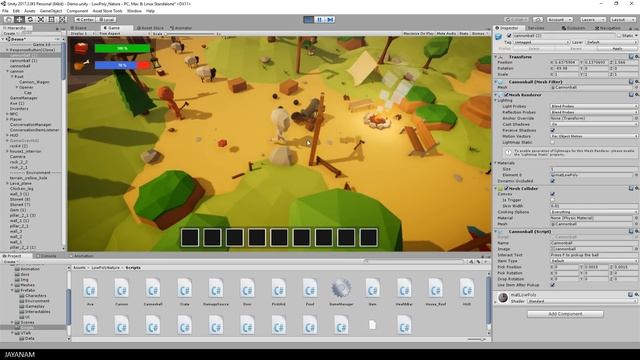This screenshot has width=640, height=360.
Task: Open the Axe C# script
Action: [x=90, y=289]
